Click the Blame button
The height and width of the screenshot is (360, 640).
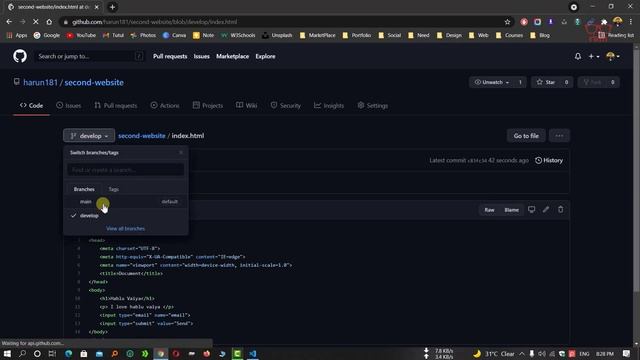click(511, 210)
